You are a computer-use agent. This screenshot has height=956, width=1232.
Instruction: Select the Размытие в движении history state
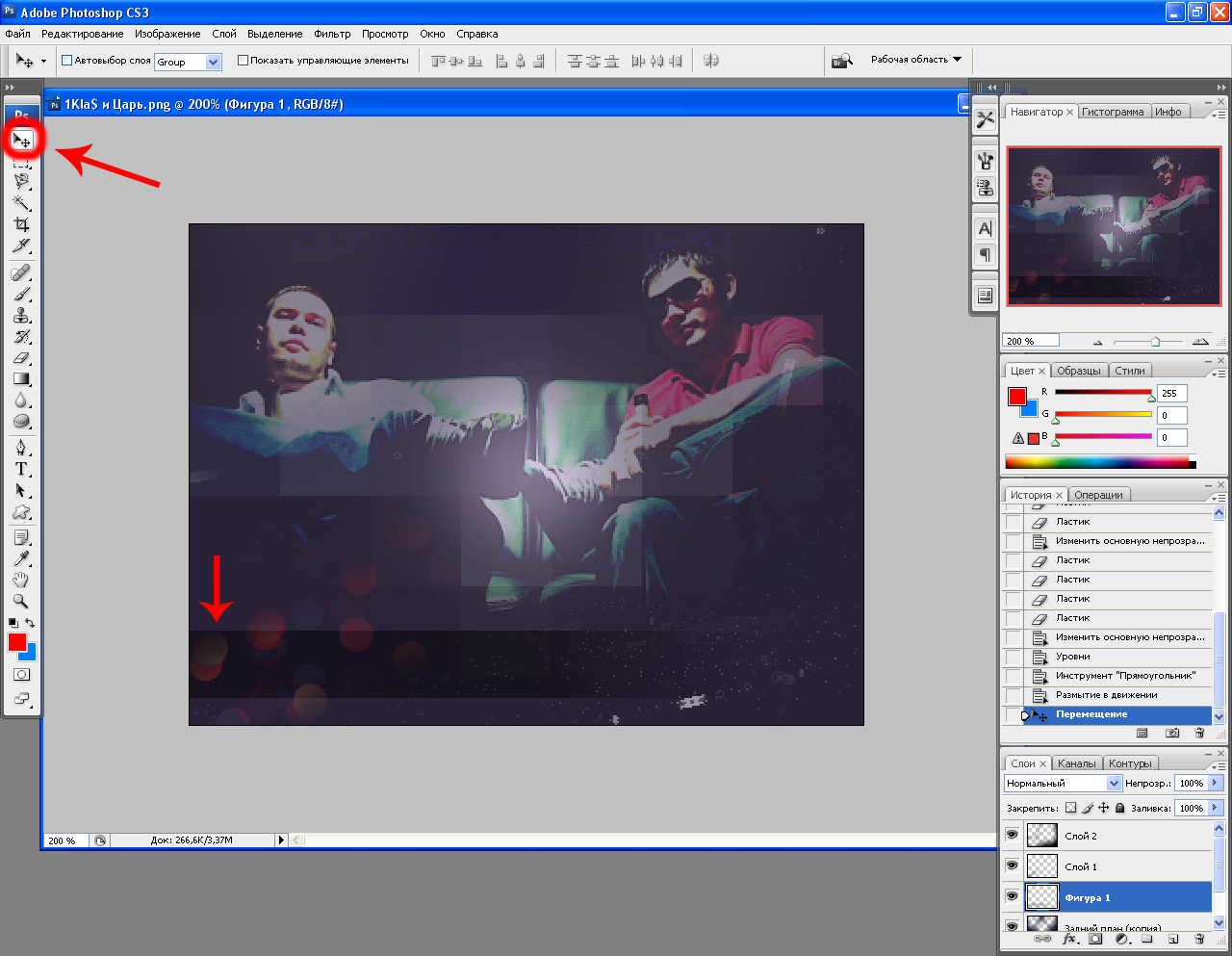pyautogui.click(x=1106, y=695)
